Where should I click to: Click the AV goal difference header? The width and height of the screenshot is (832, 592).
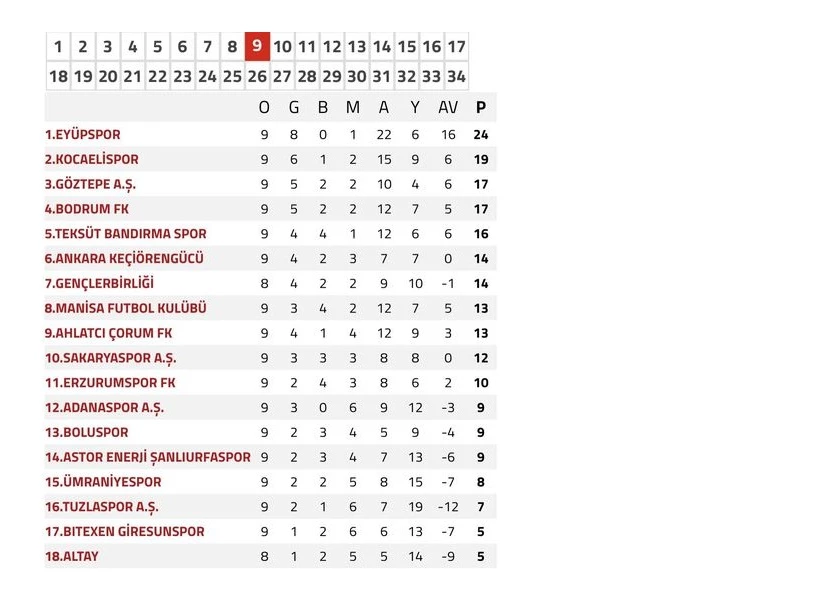(448, 108)
